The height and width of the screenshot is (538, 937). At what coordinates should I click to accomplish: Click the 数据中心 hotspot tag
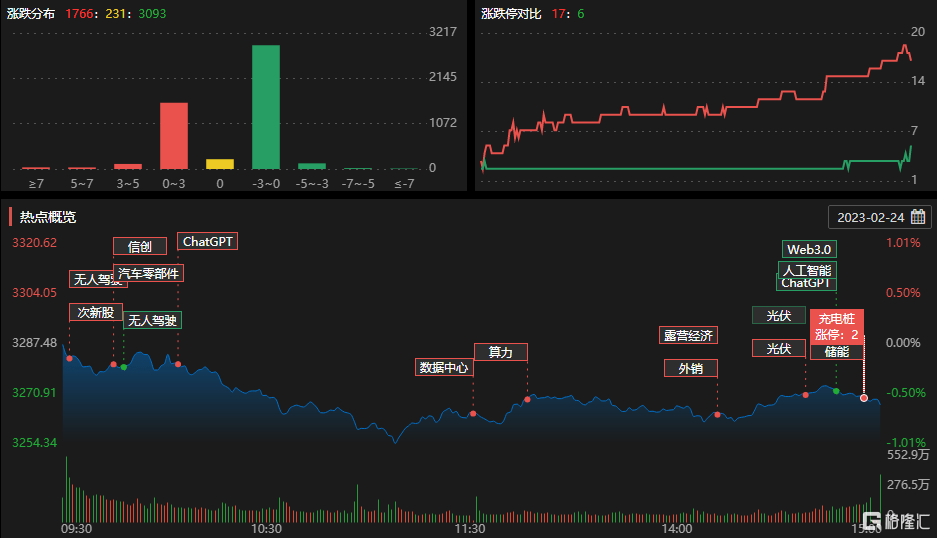(444, 367)
